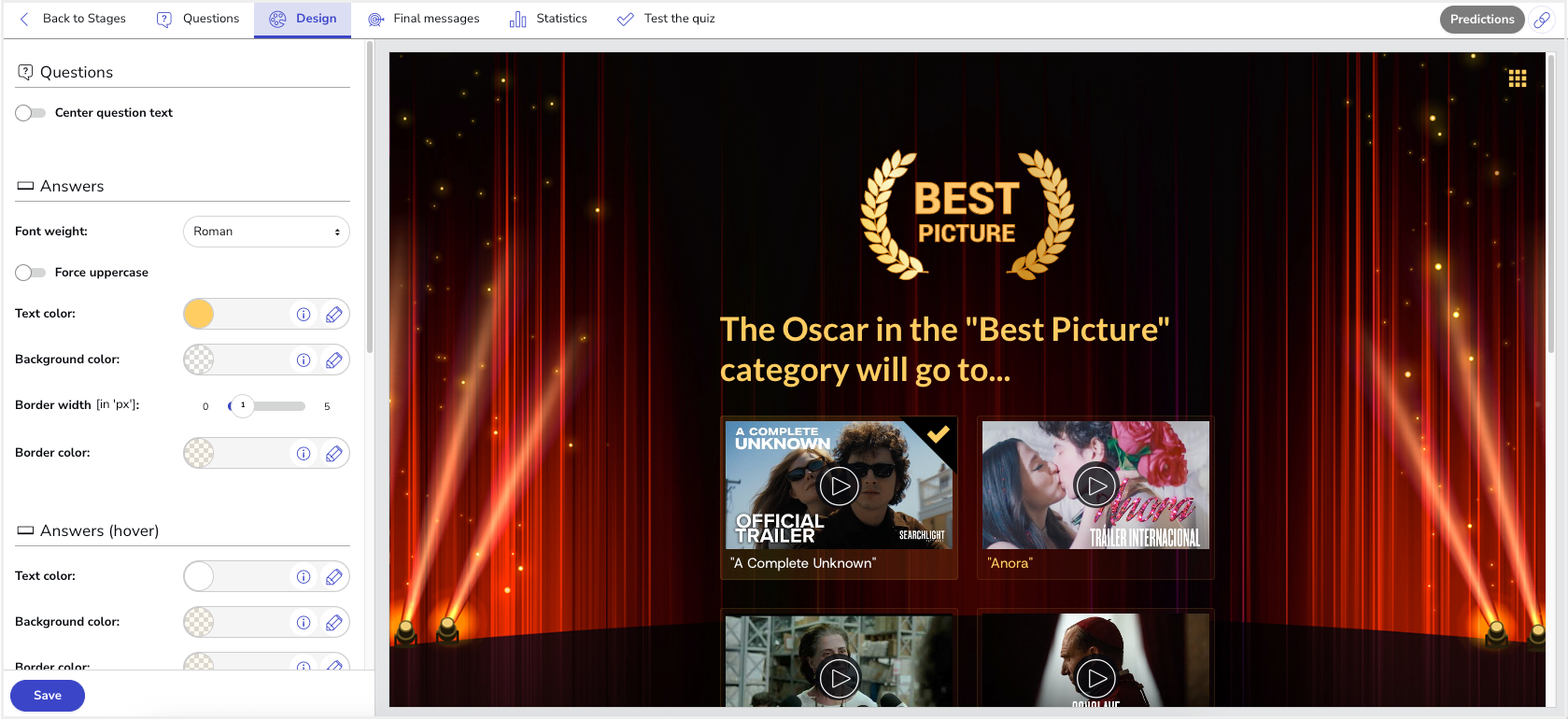
Task: Click the Design palette icon
Action: [x=277, y=19]
